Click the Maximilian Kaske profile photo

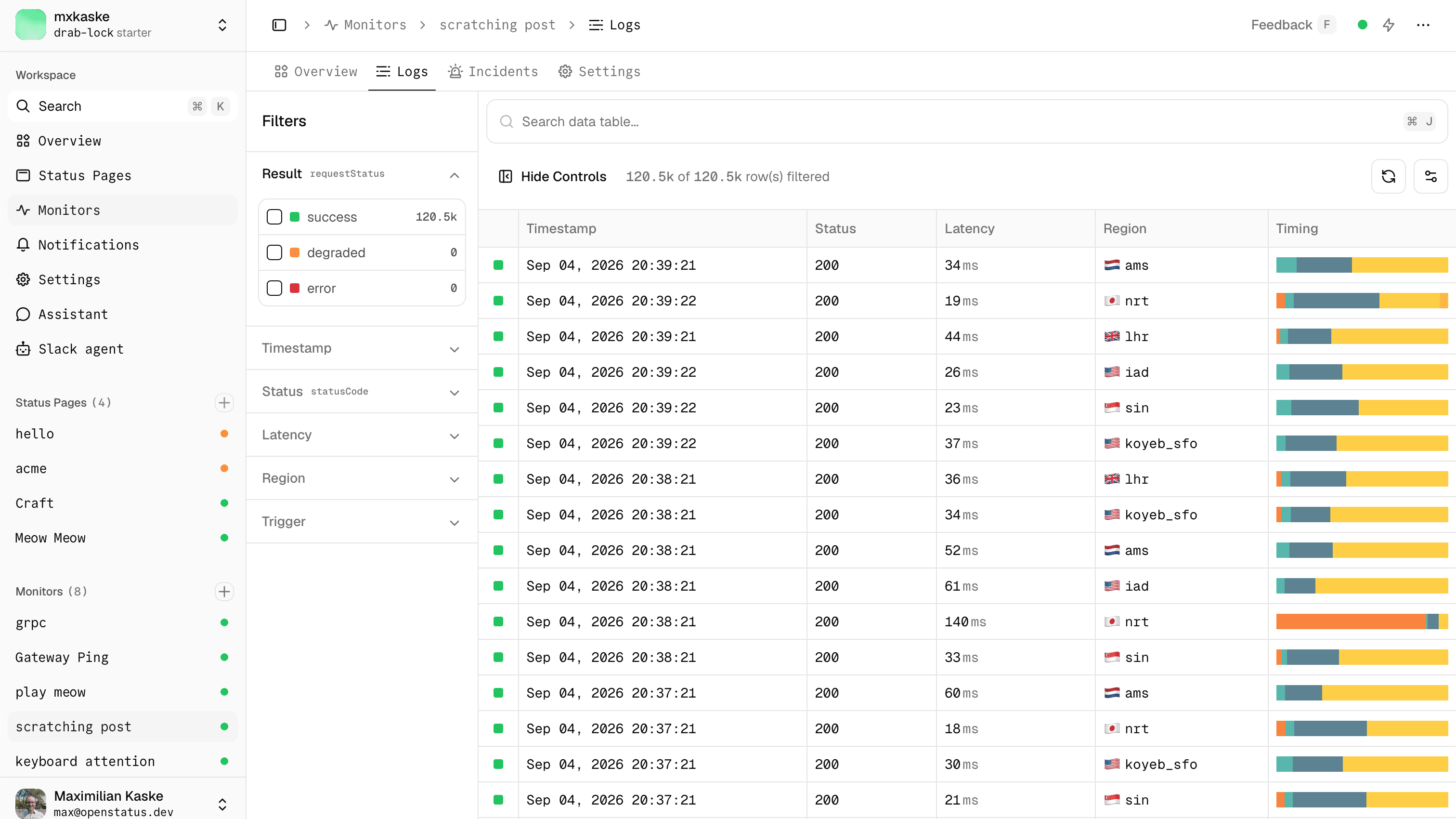30,803
